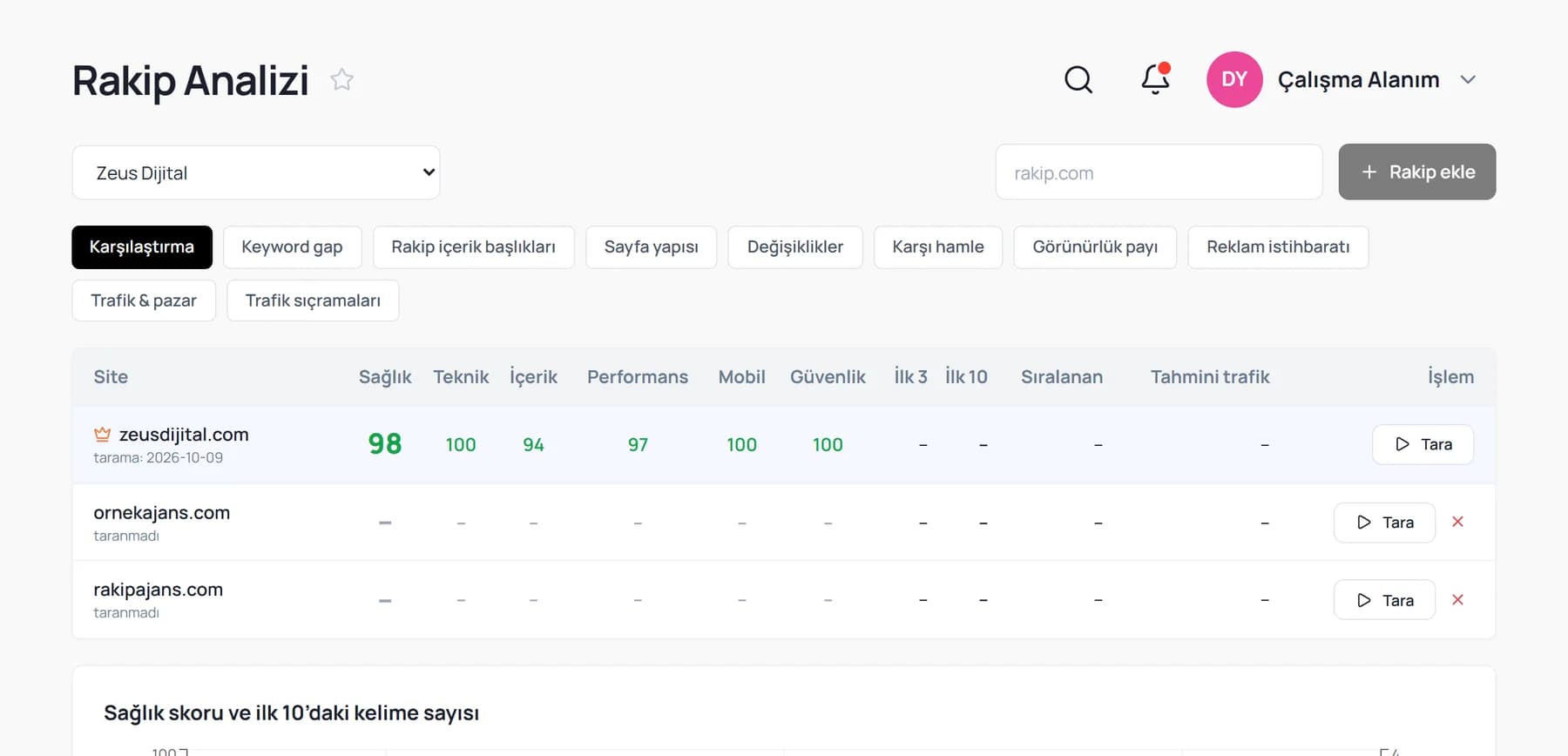Open search with the magnifier icon
Image resolution: width=1568 pixels, height=756 pixels.
click(1078, 79)
